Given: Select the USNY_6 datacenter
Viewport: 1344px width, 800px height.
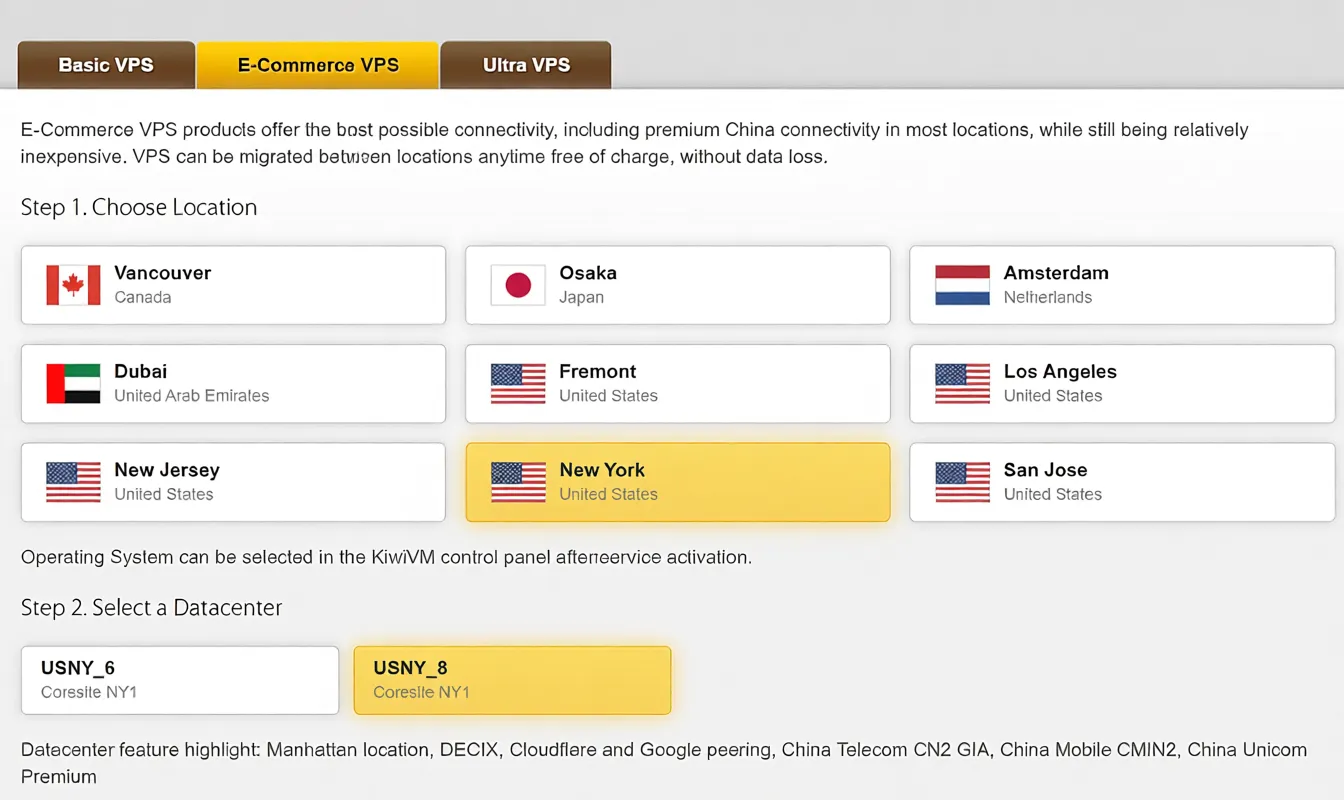Looking at the screenshot, I should (x=180, y=680).
